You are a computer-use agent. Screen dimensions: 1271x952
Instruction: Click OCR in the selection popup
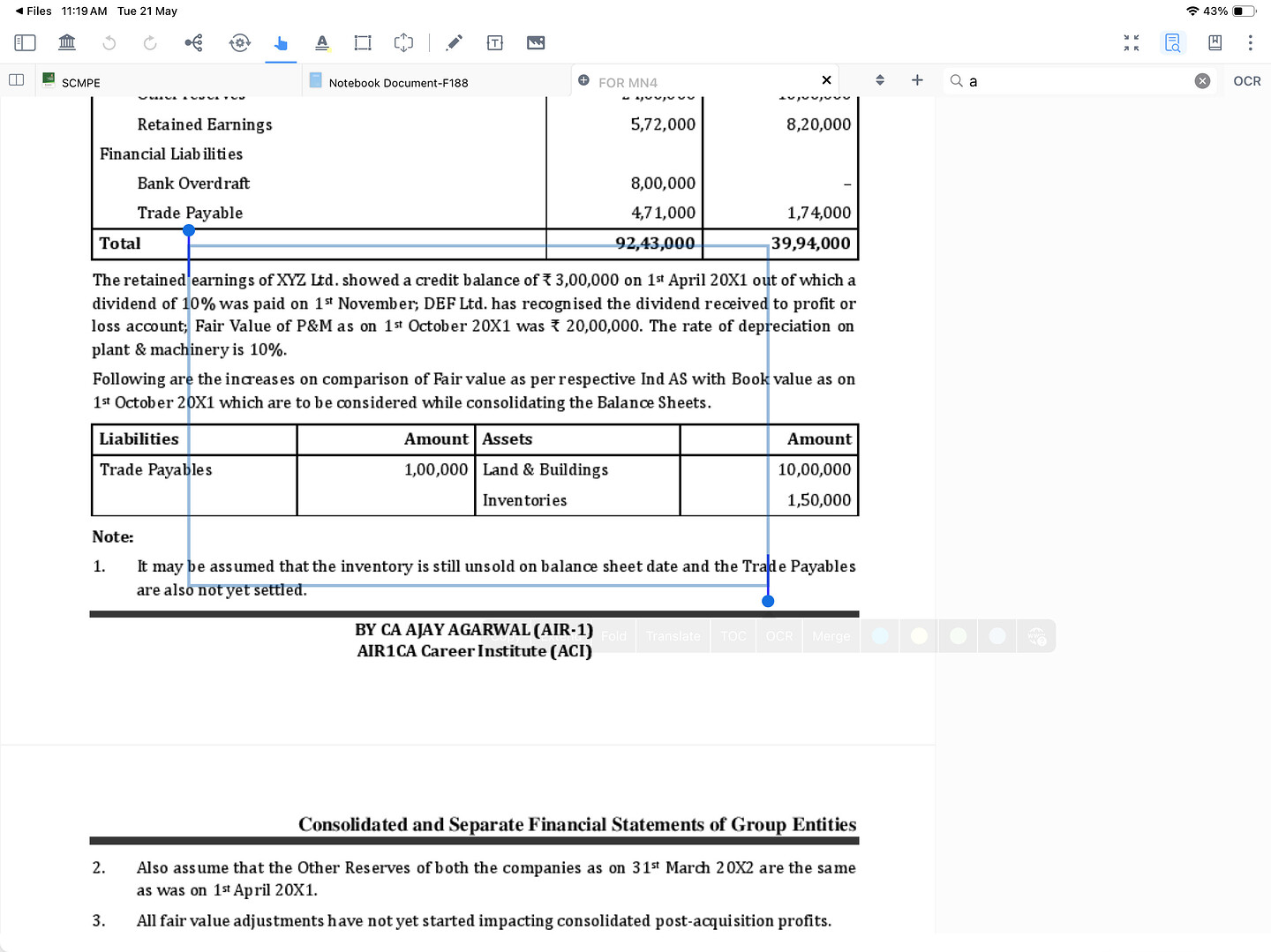(778, 636)
